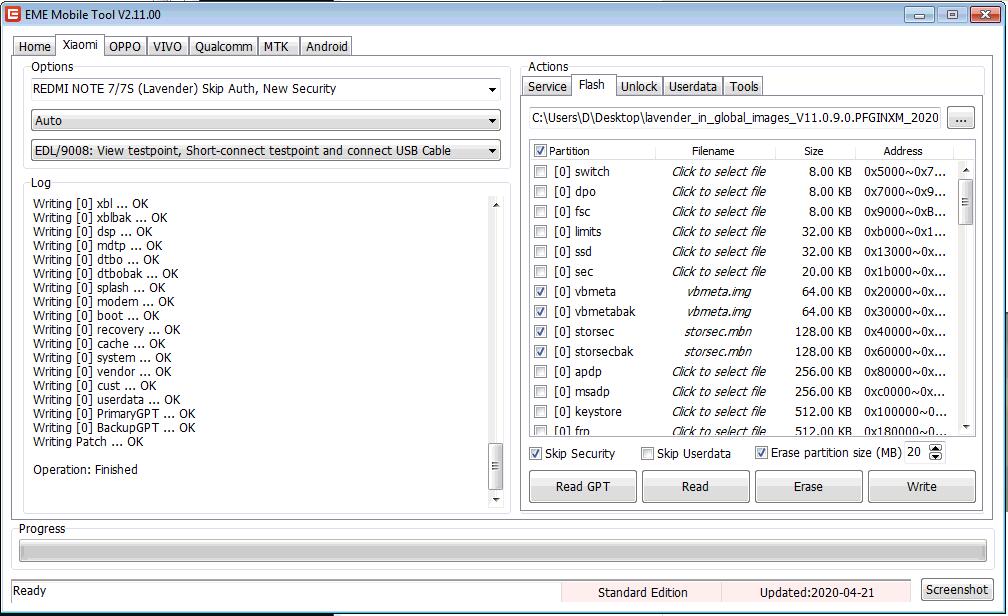Click the 'Standard Edition' status label
The image size is (1008, 616).
coord(642,592)
